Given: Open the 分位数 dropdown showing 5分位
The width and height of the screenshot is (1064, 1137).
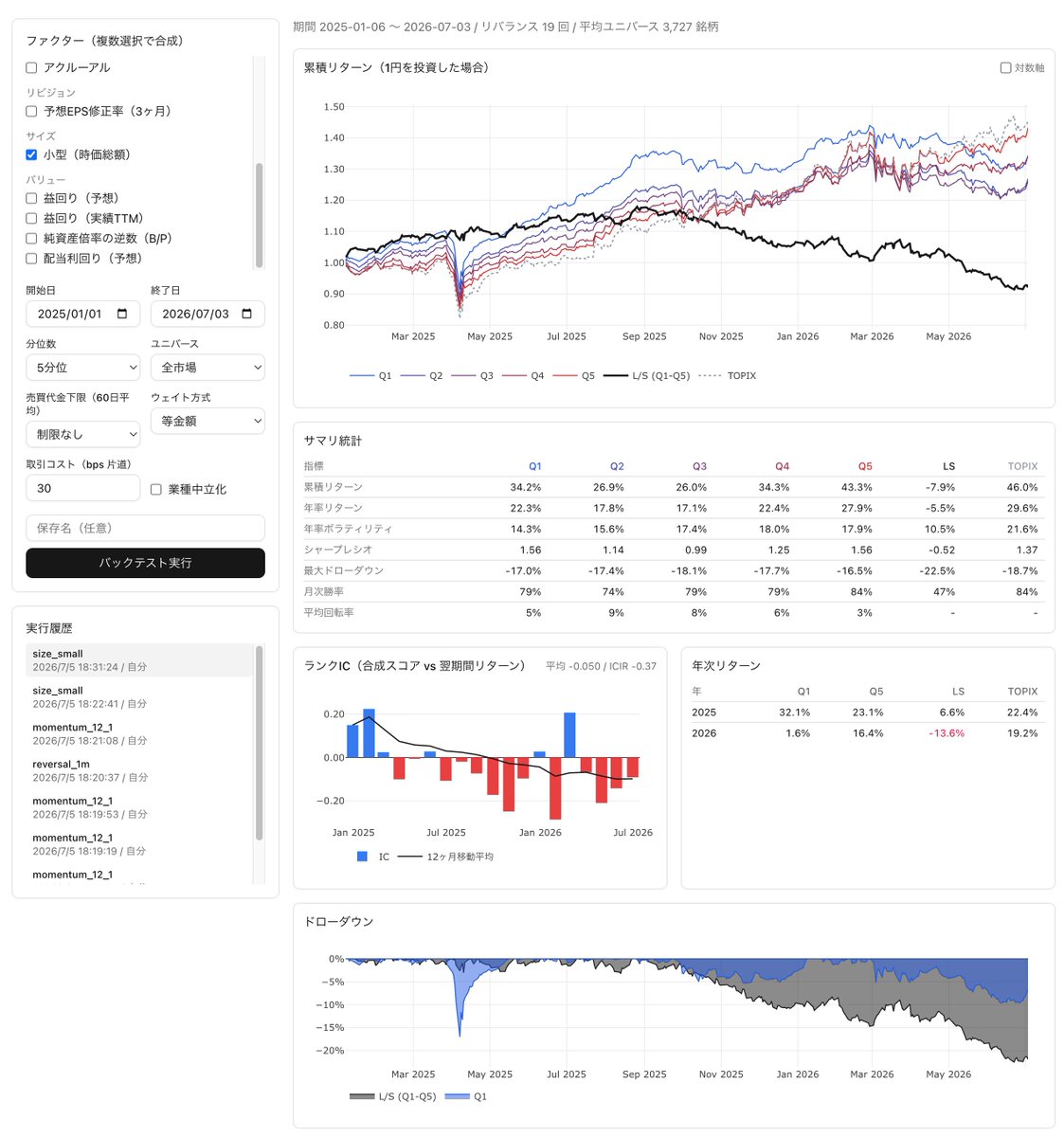Looking at the screenshot, I should tap(82, 368).
